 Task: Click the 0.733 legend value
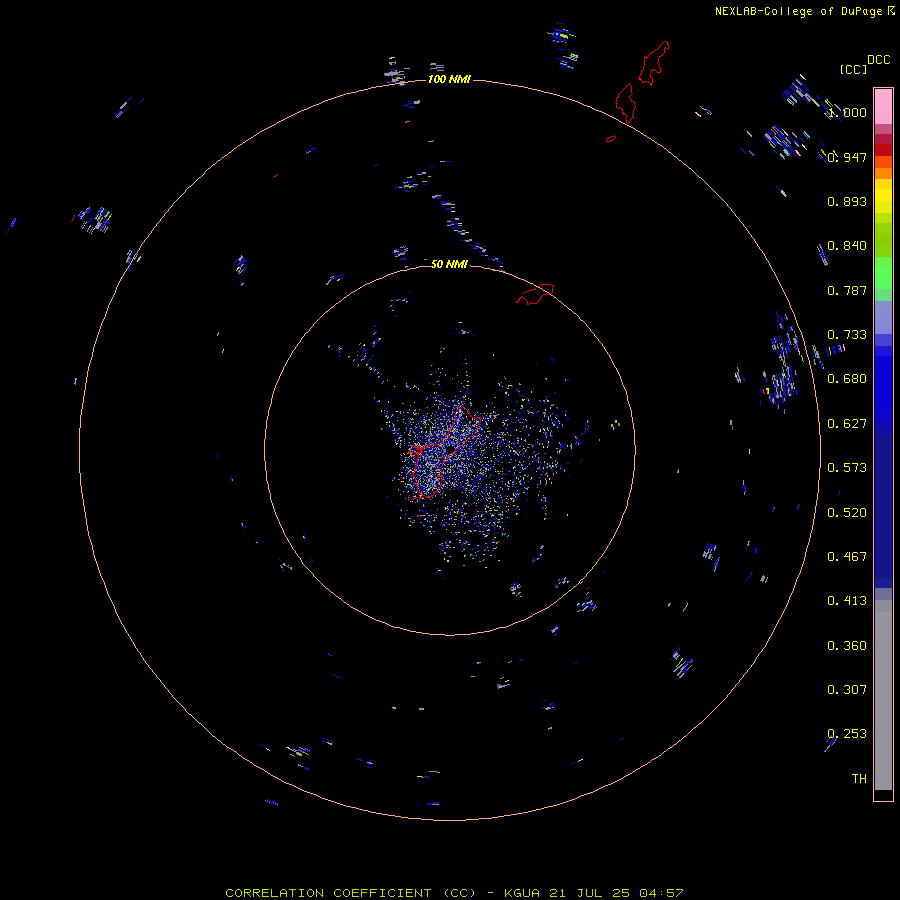click(847, 335)
